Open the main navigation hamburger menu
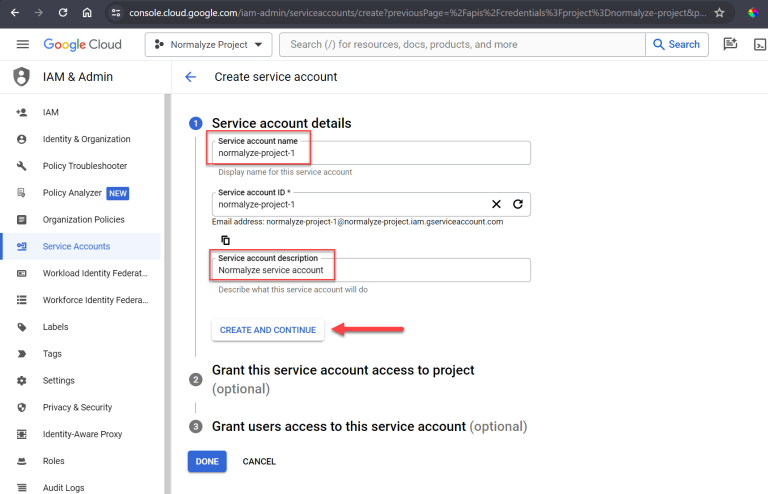Image resolution: width=768 pixels, height=494 pixels. 22,45
